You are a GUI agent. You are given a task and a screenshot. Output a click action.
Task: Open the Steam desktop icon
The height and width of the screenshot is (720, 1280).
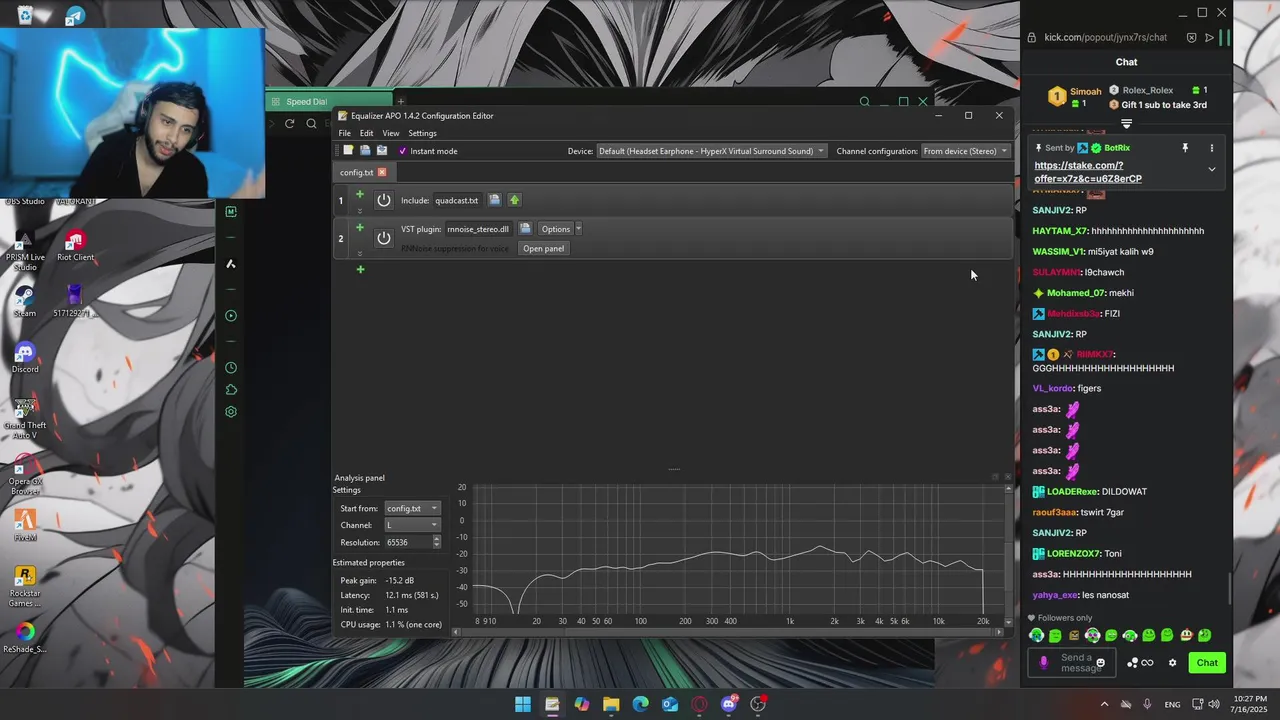[x=25, y=302]
